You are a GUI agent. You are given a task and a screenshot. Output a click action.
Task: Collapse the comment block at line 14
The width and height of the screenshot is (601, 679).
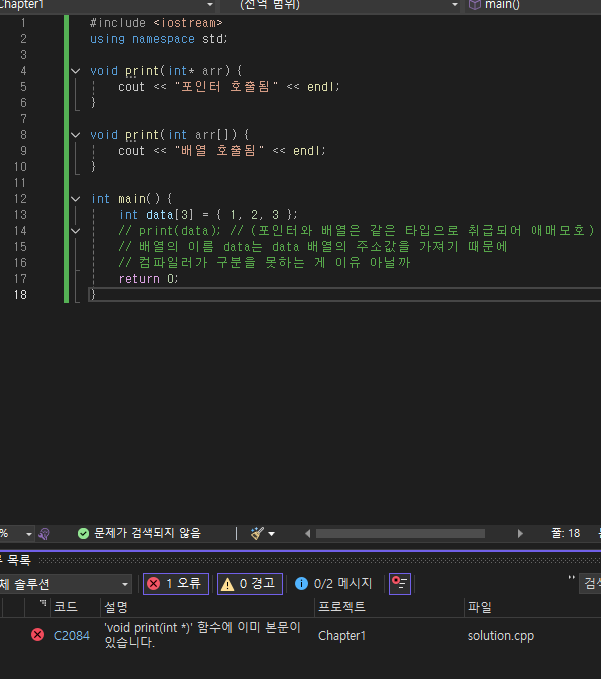click(76, 231)
